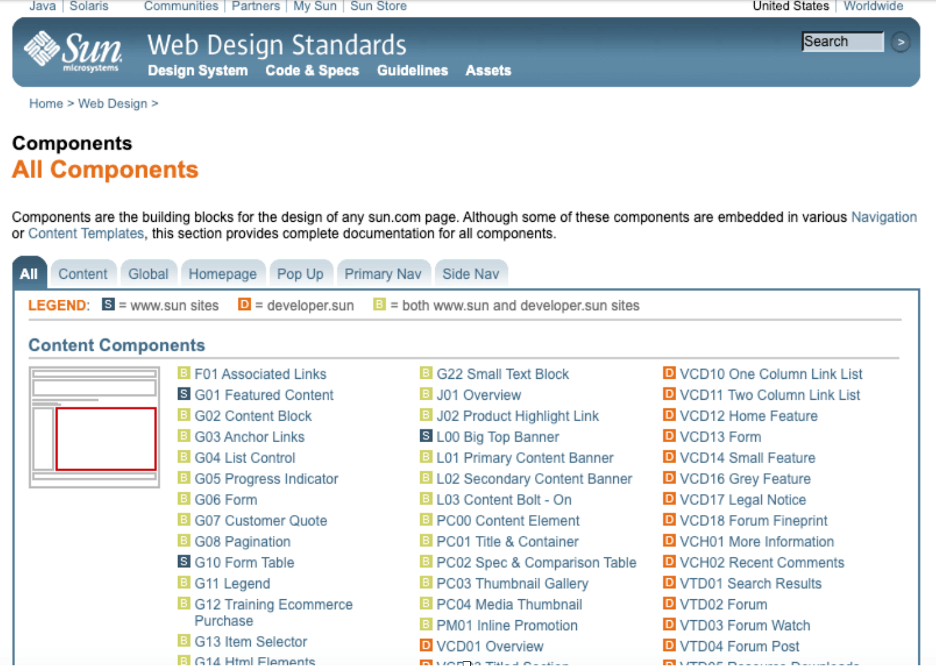The image size is (936, 666).
Task: Click the content area layout thumbnail
Action: pyautogui.click(x=94, y=427)
